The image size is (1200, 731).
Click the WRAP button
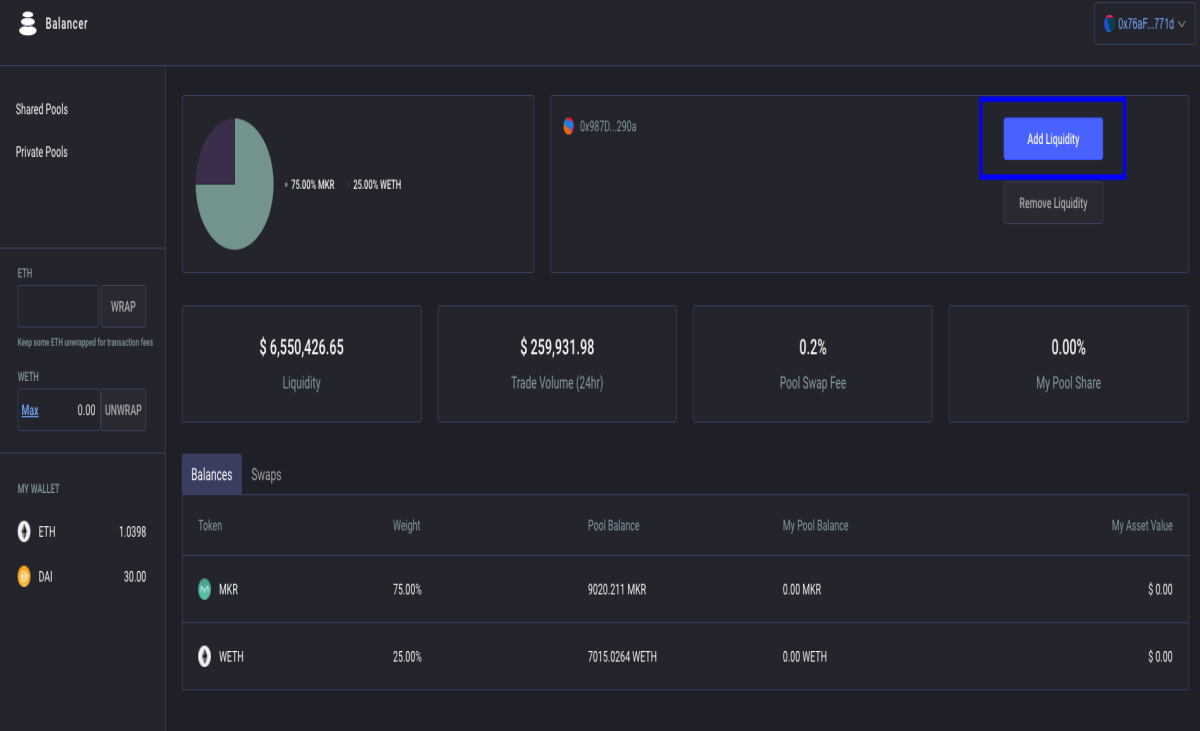tap(123, 306)
